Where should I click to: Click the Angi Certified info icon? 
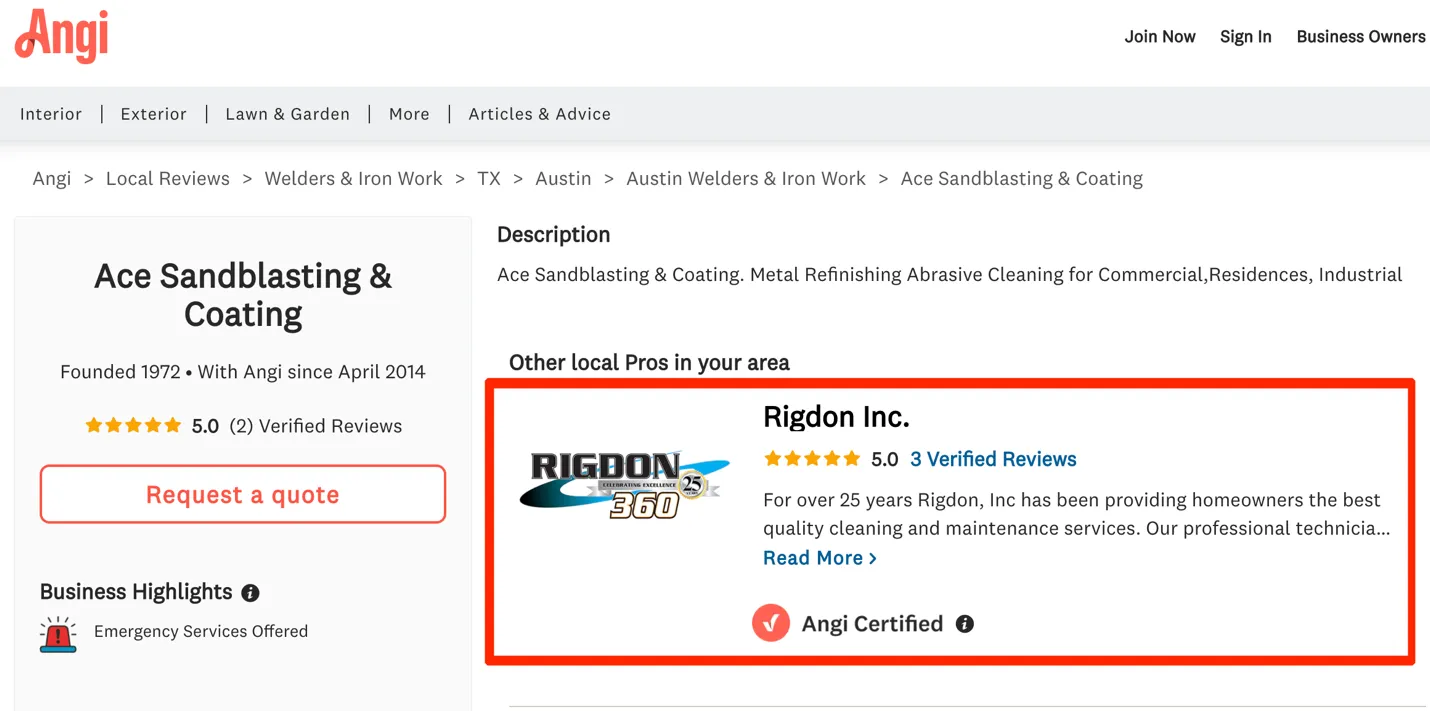tap(964, 624)
